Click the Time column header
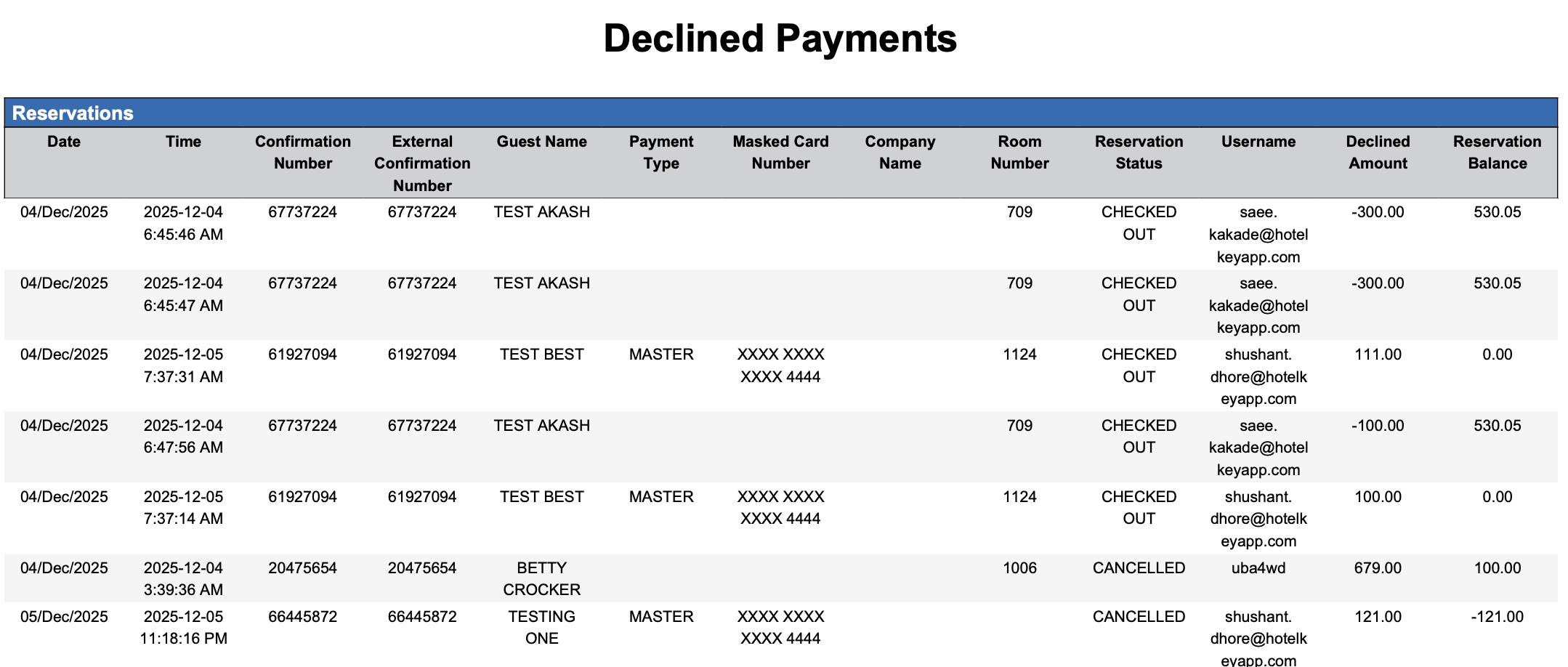This screenshot has width=1568, height=667. [183, 142]
